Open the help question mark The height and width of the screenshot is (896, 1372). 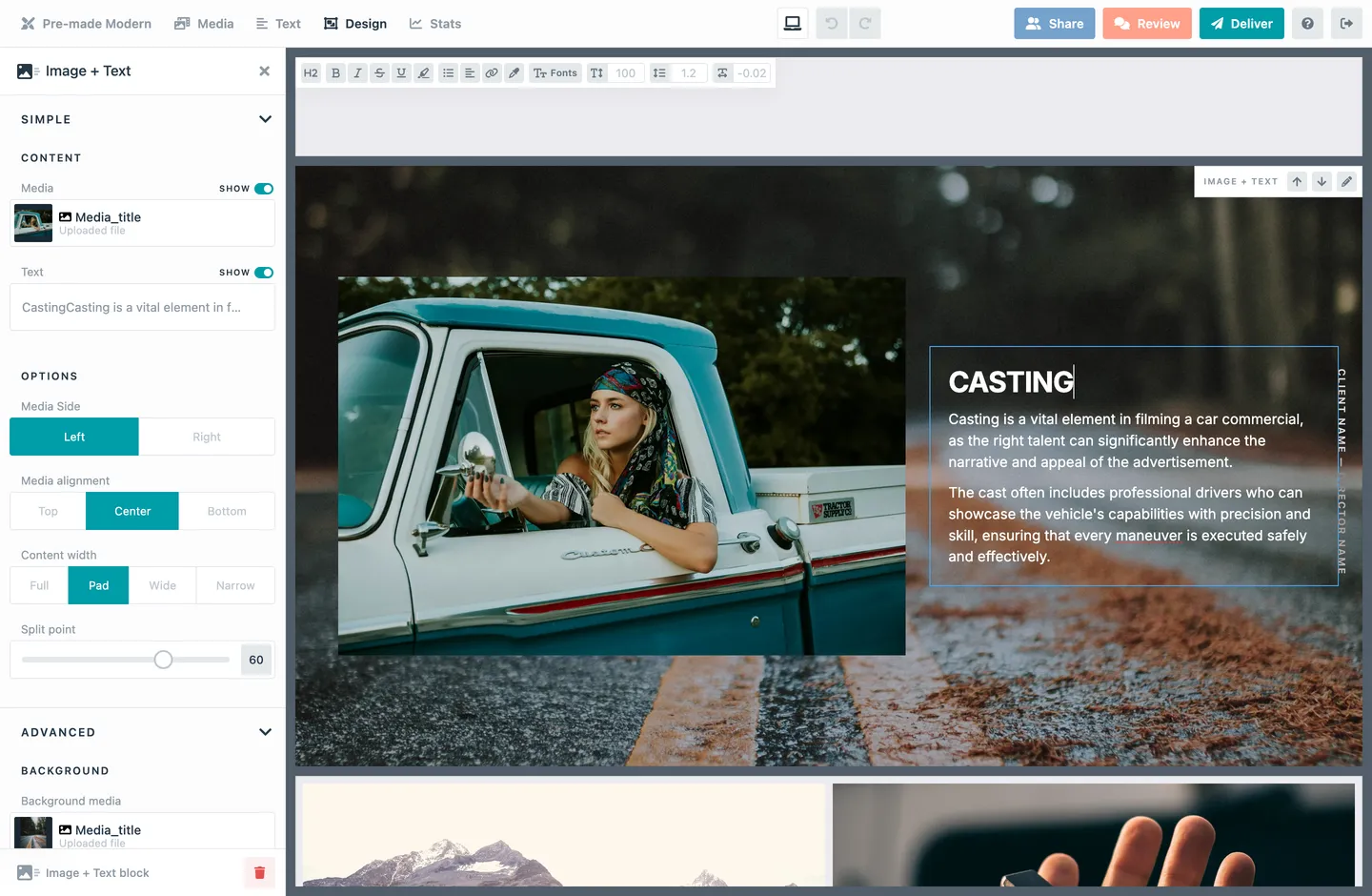pyautogui.click(x=1307, y=24)
